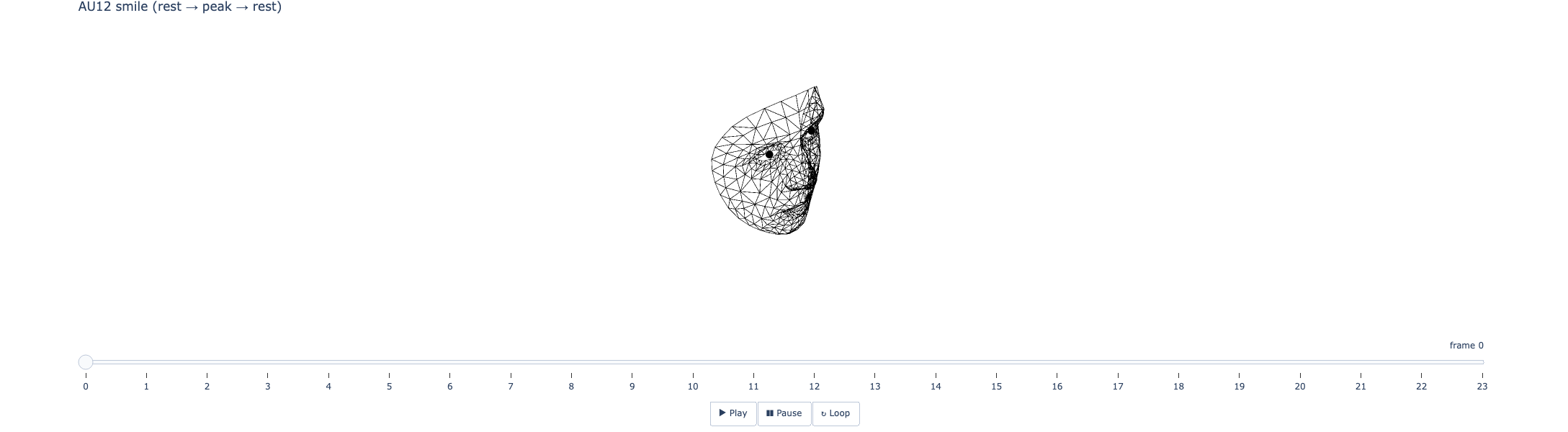Pause the smile animation
This screenshot has width=1568, height=432.
pos(784,413)
